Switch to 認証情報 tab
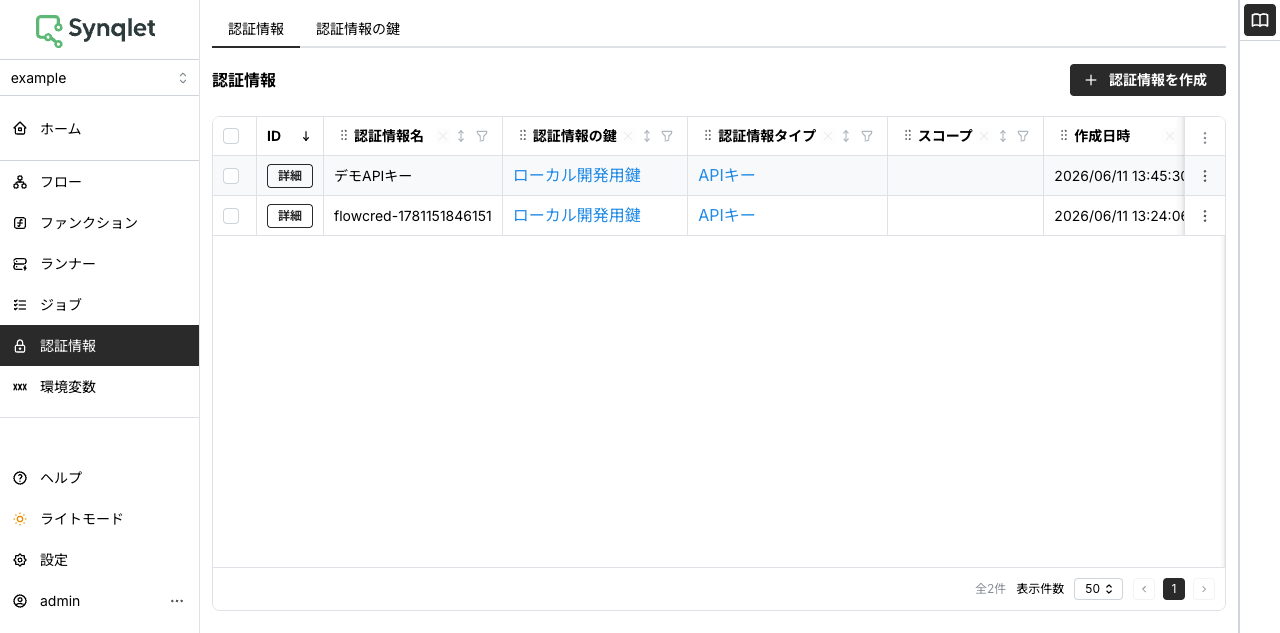Viewport: 1280px width, 633px height. (x=256, y=29)
